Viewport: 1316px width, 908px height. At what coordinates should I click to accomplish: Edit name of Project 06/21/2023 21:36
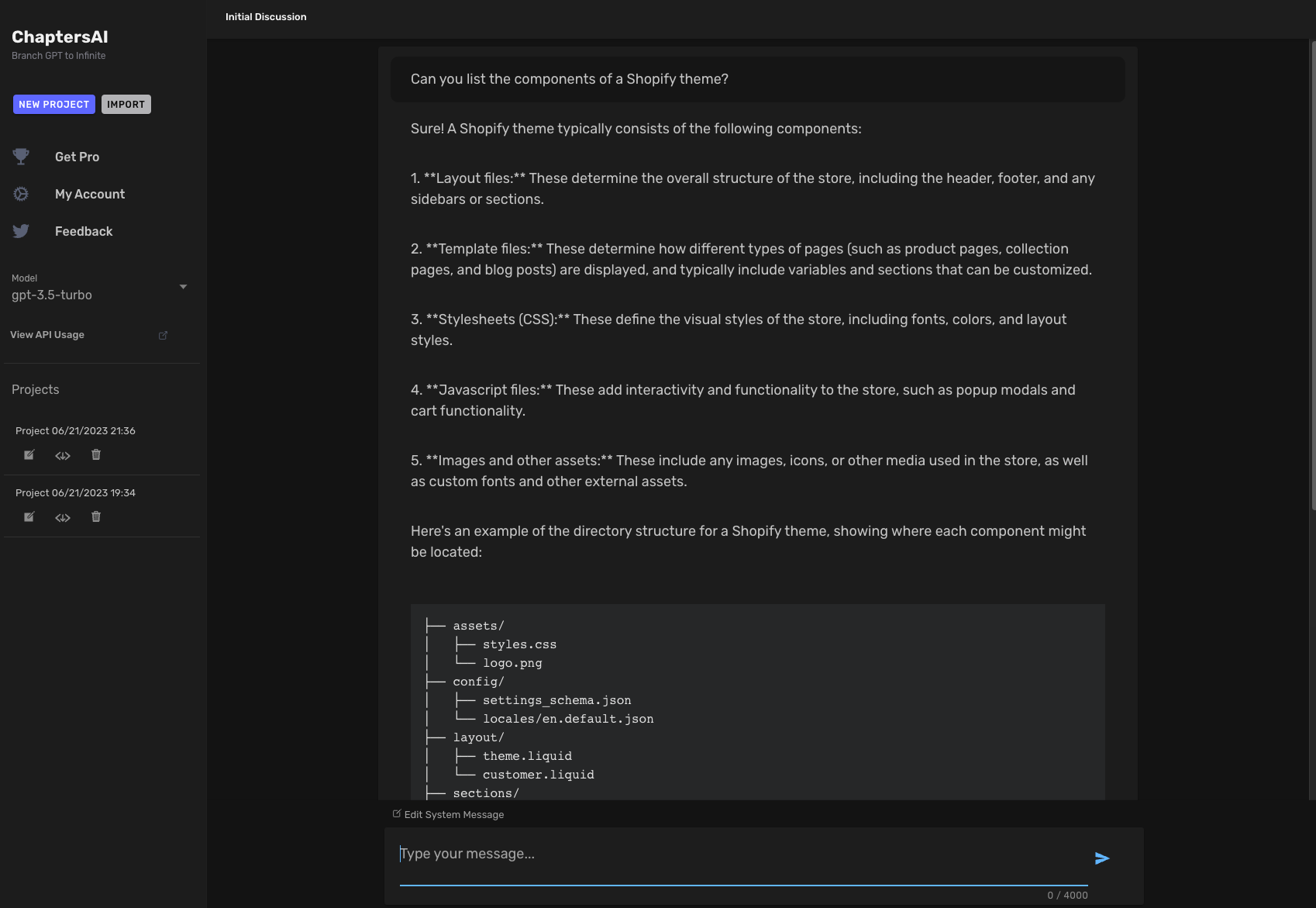(x=29, y=454)
